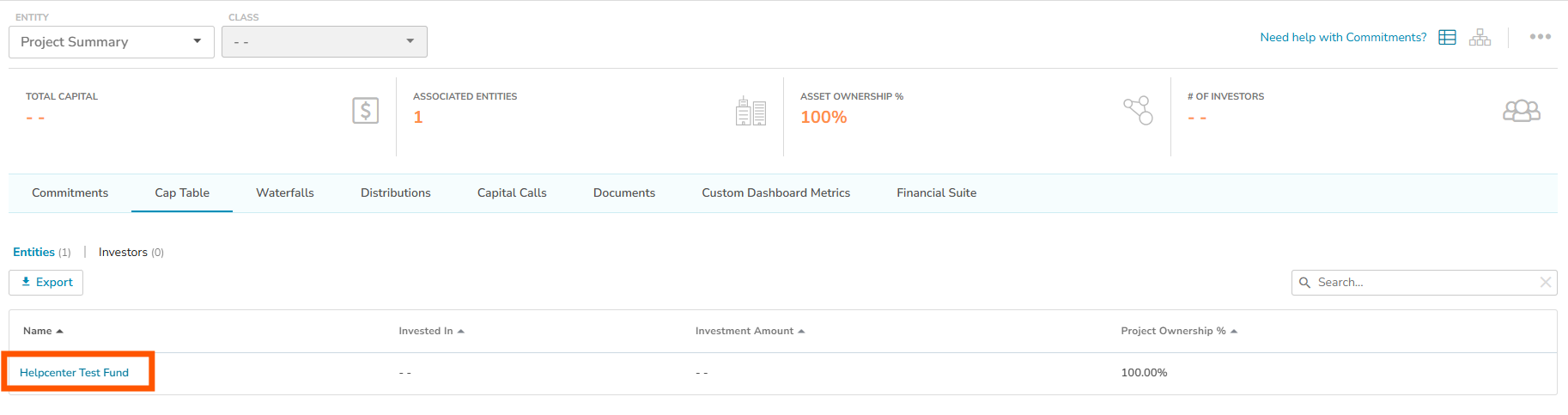Open the Entity Project Summary dropdown
The width and height of the screenshot is (1568, 415).
(111, 42)
